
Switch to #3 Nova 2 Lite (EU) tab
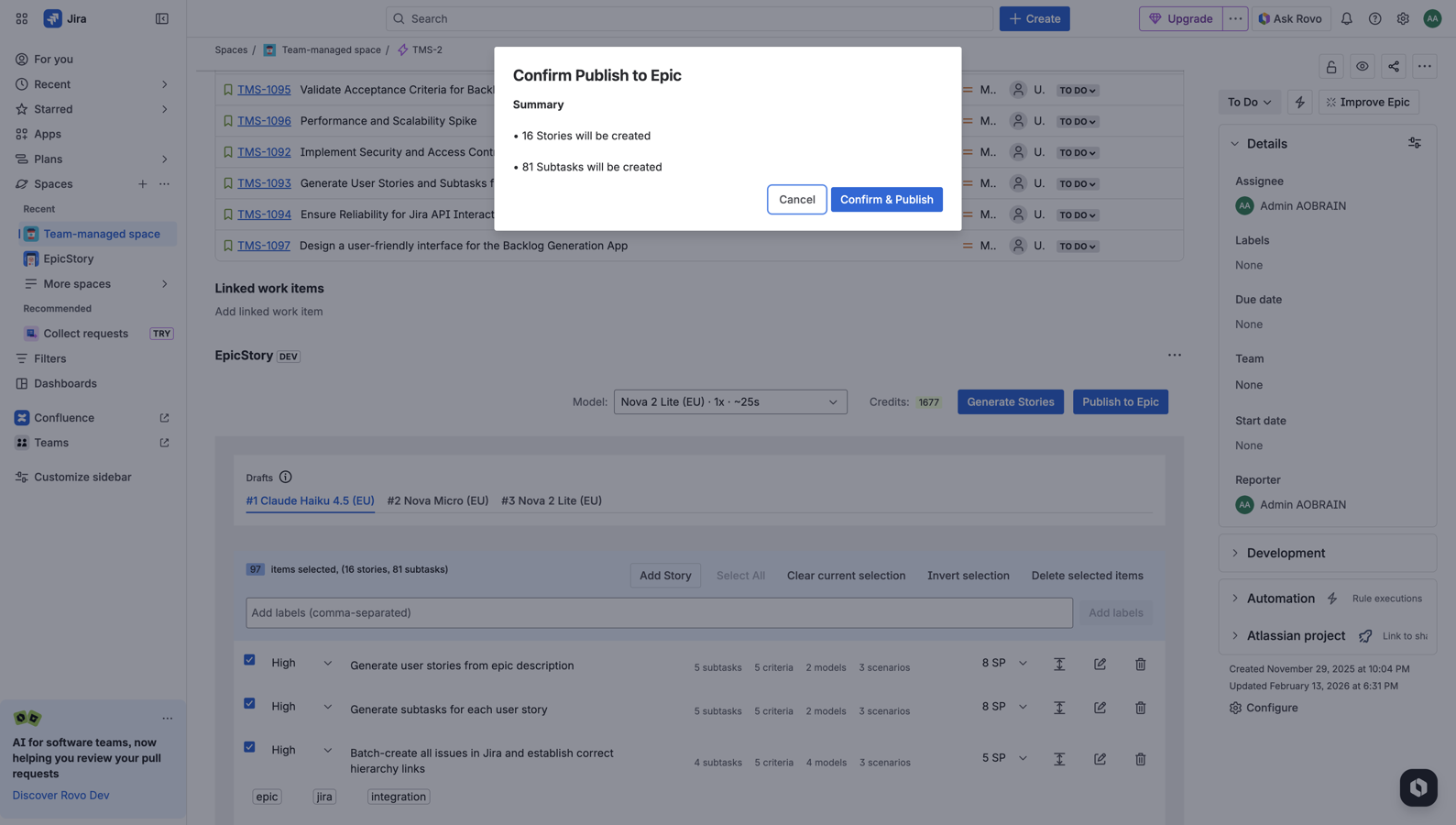551,500
